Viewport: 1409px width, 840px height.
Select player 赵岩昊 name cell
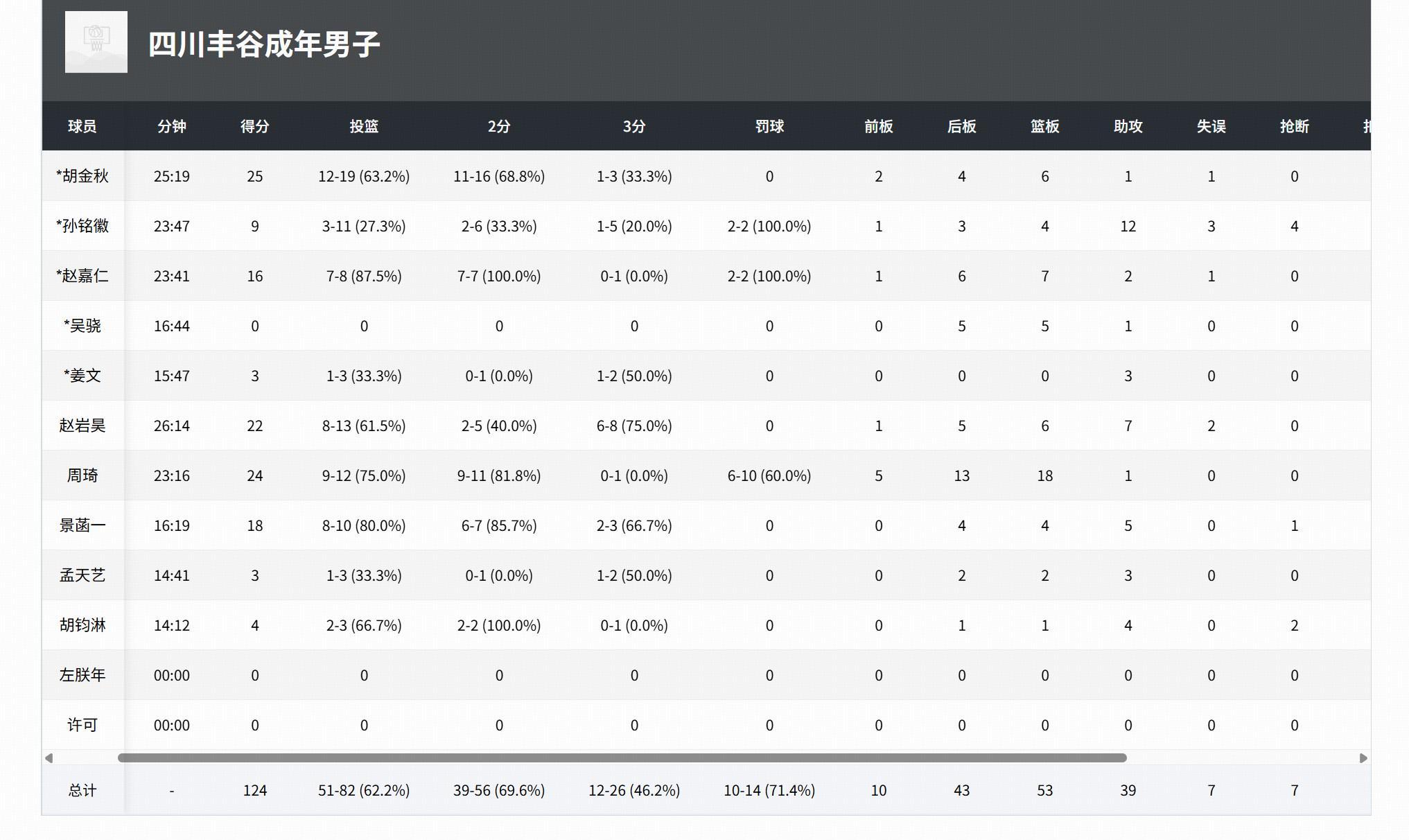(82, 426)
